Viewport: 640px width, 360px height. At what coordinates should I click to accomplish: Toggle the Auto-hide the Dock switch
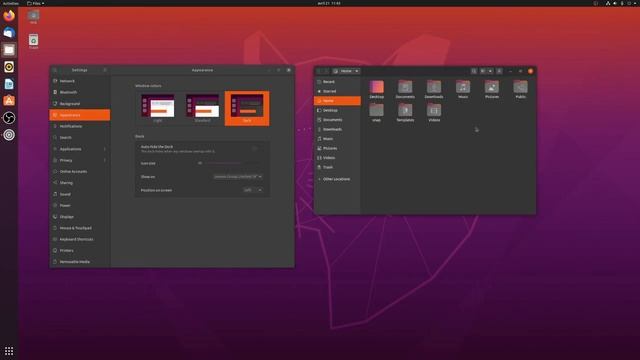257,149
